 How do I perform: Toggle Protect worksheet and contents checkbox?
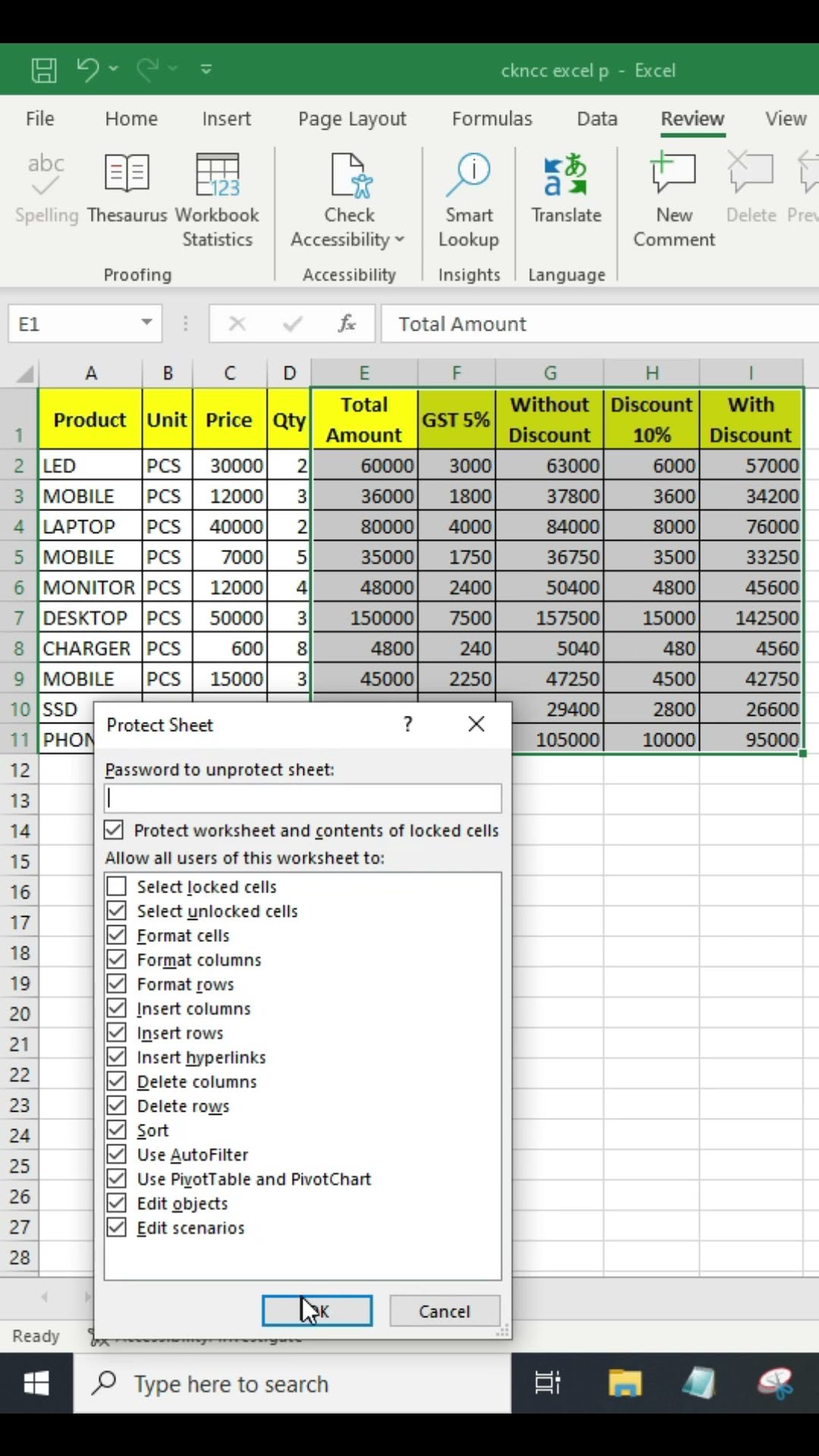[x=114, y=830]
